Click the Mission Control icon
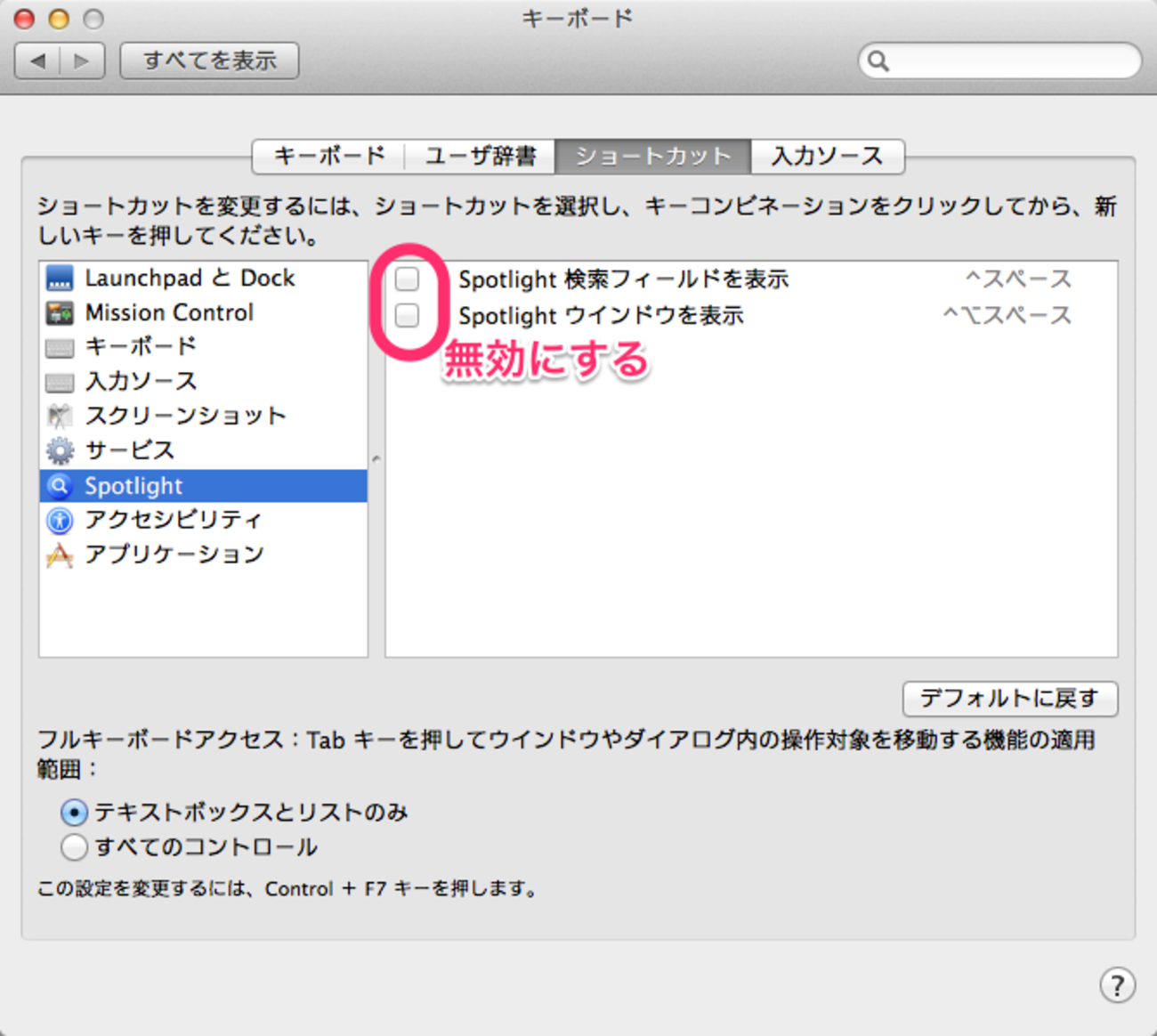 (60, 313)
